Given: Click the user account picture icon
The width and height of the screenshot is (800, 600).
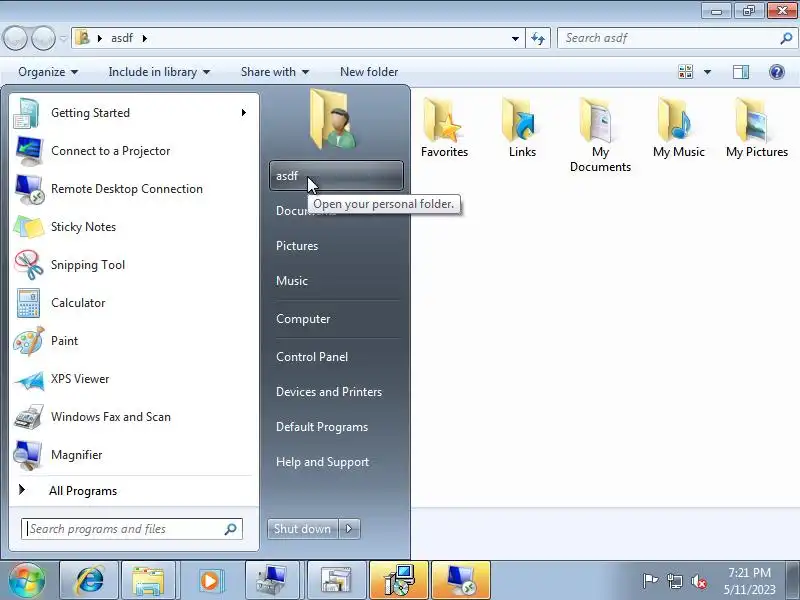Looking at the screenshot, I should (334, 119).
